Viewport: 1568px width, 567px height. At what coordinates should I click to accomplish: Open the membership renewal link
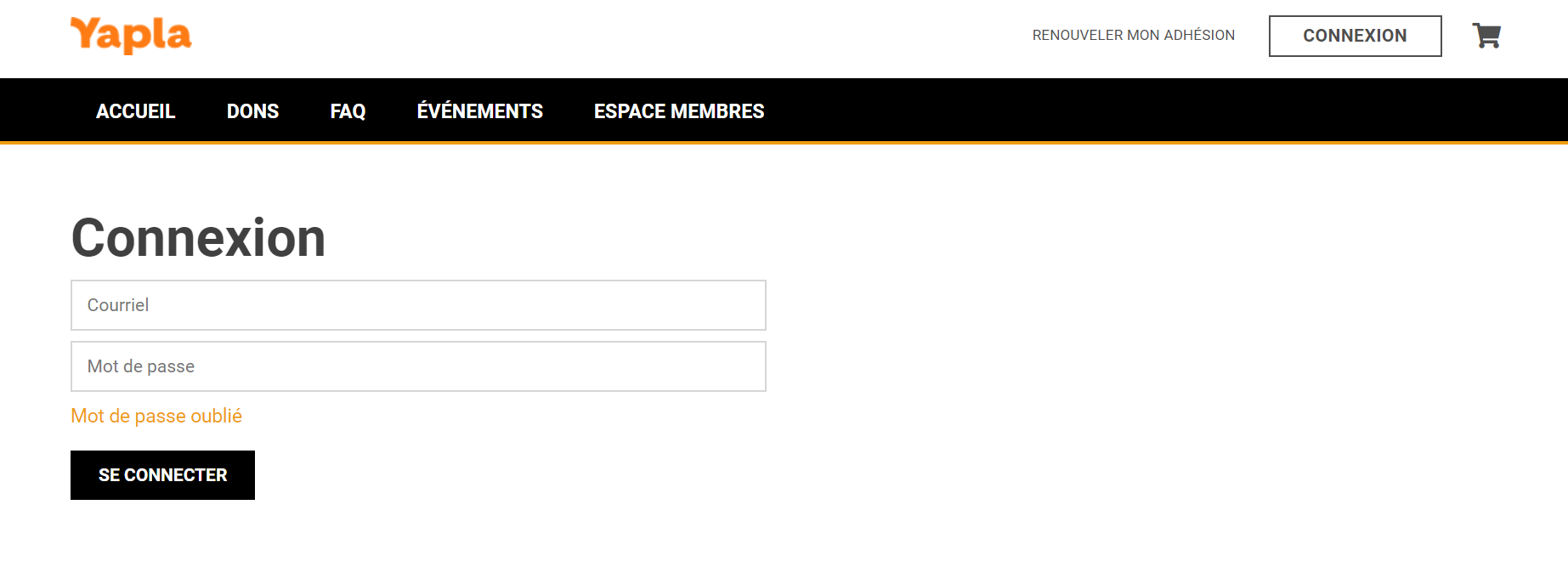1133,36
